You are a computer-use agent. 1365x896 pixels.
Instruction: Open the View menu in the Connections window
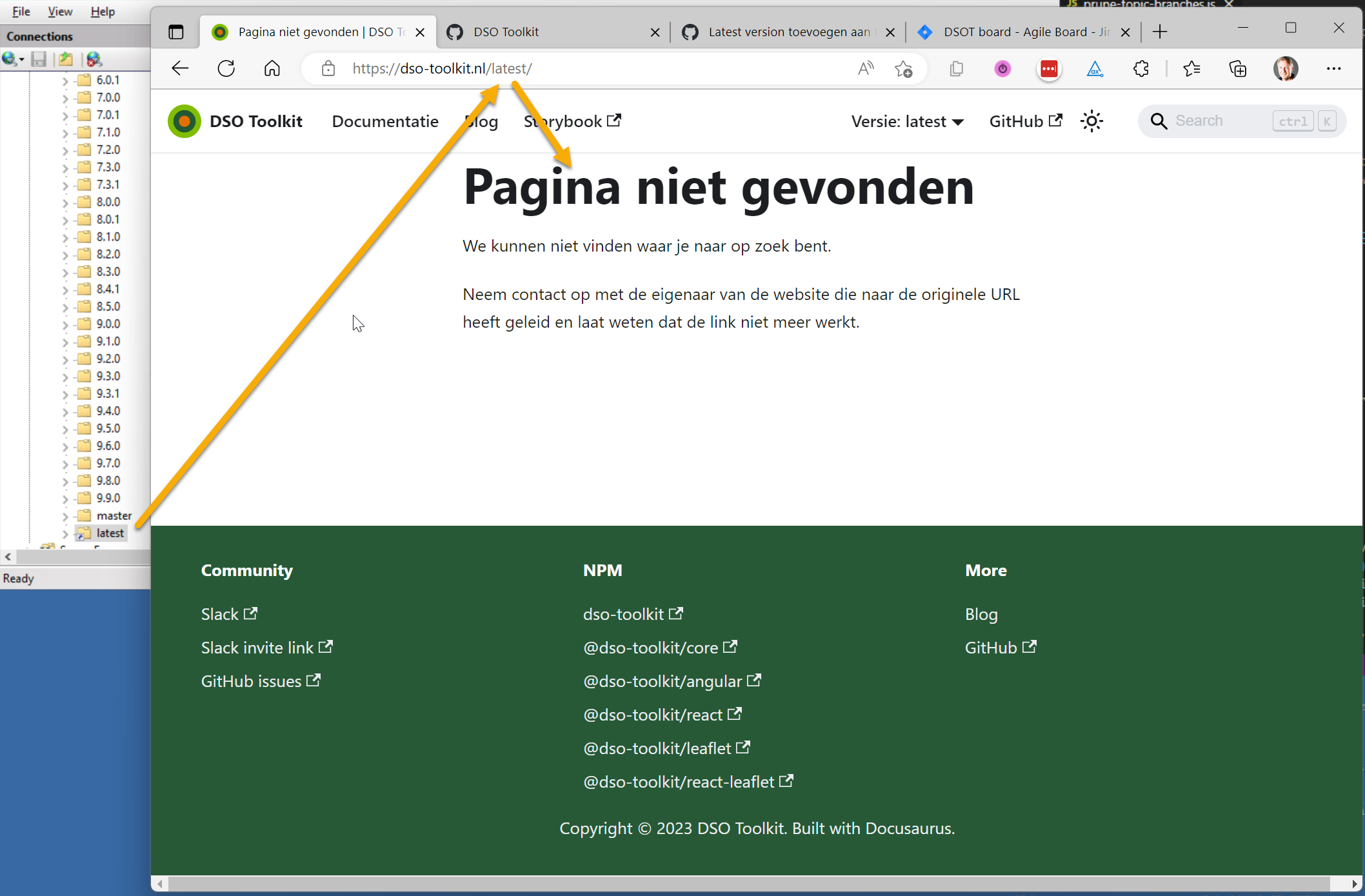59,11
